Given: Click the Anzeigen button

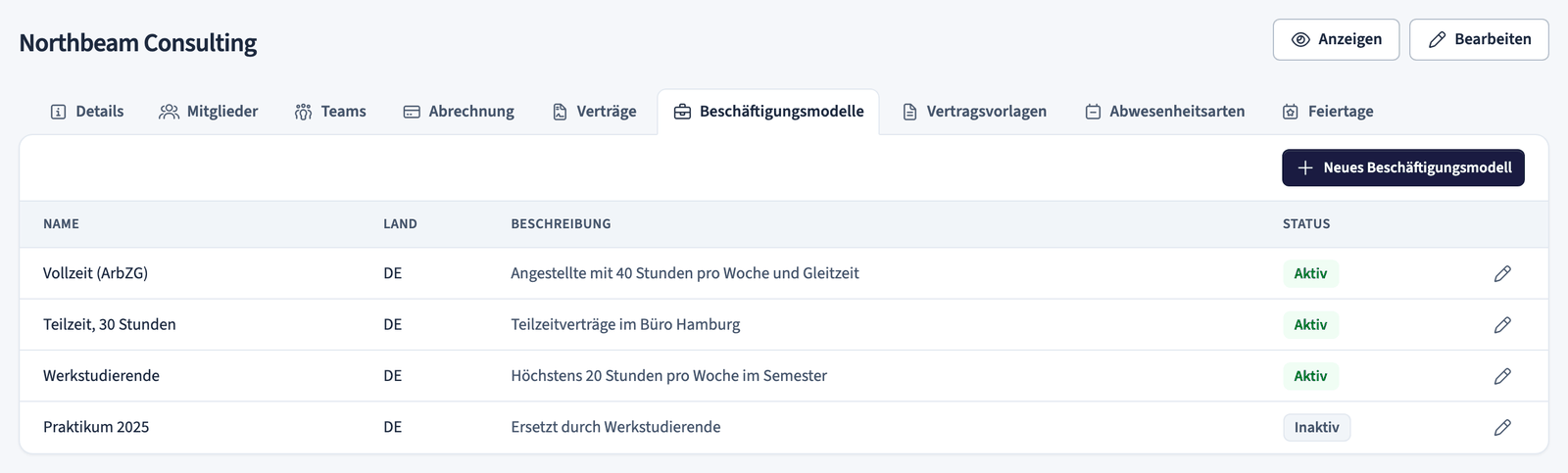Looking at the screenshot, I should coord(1336,39).
